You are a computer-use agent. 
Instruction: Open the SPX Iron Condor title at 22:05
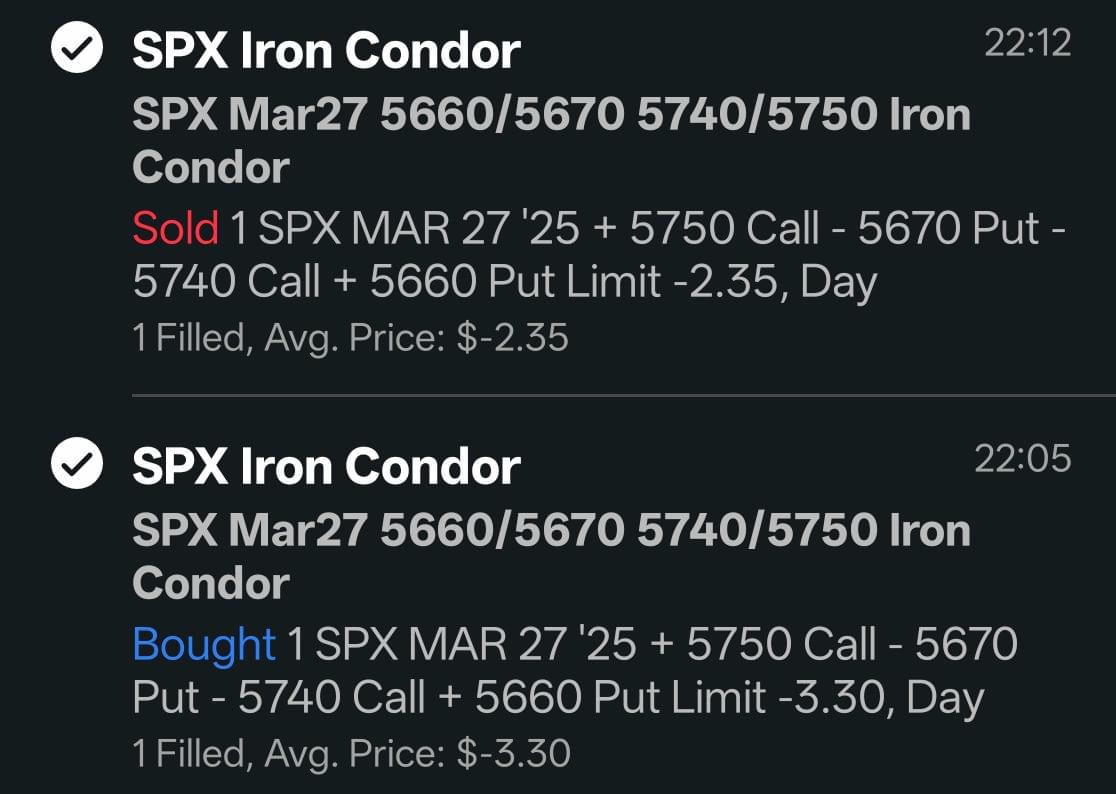(326, 467)
